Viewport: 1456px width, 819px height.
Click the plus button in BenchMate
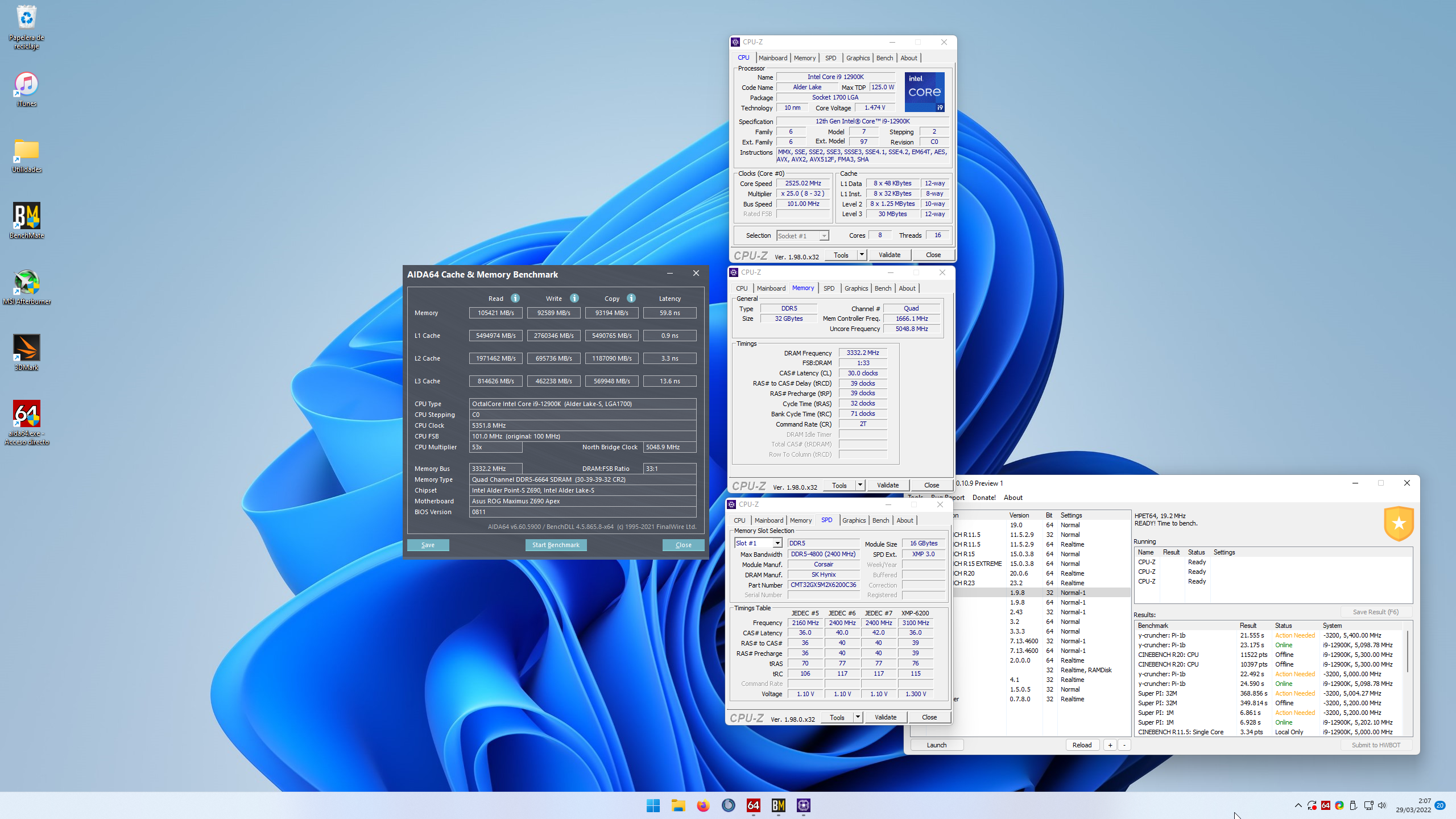coord(1110,745)
